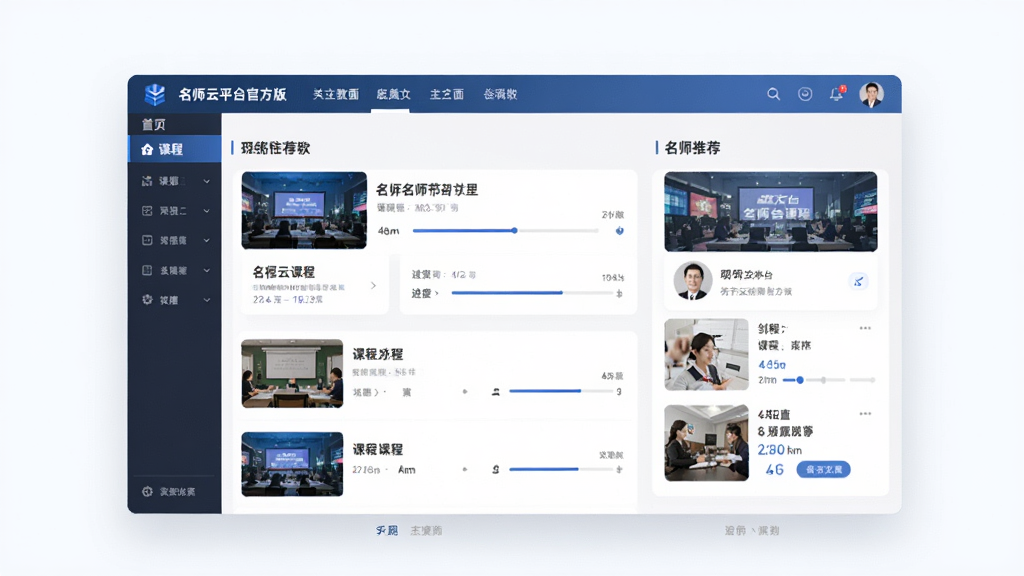Click the grey footer tab beside the blue one
This screenshot has width=1024, height=576.
tap(426, 530)
